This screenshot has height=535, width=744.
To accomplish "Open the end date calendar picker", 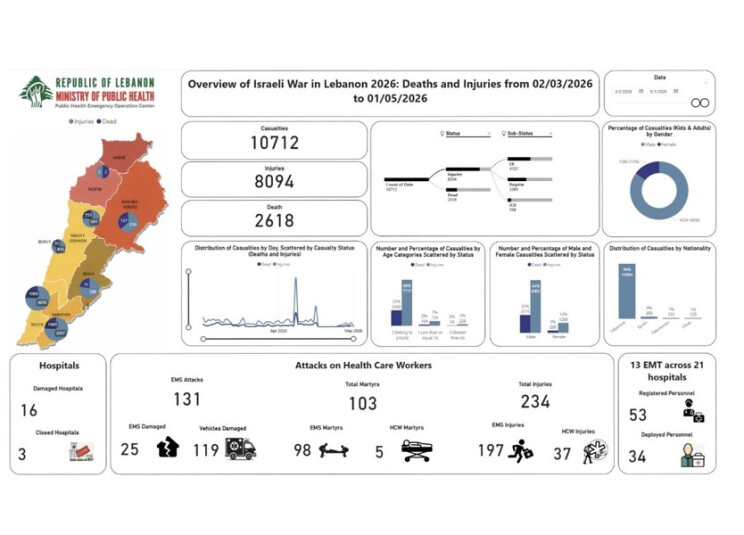I will (676, 91).
